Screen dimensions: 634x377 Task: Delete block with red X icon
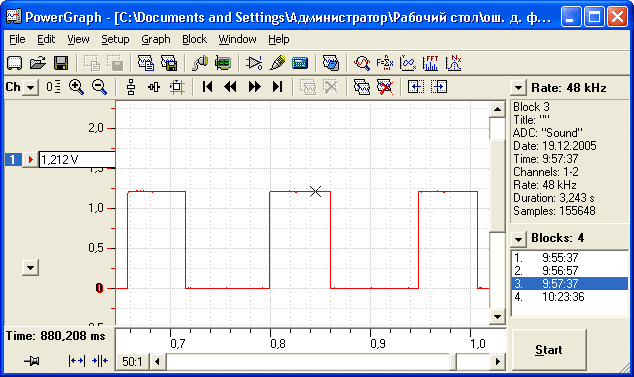coord(385,87)
